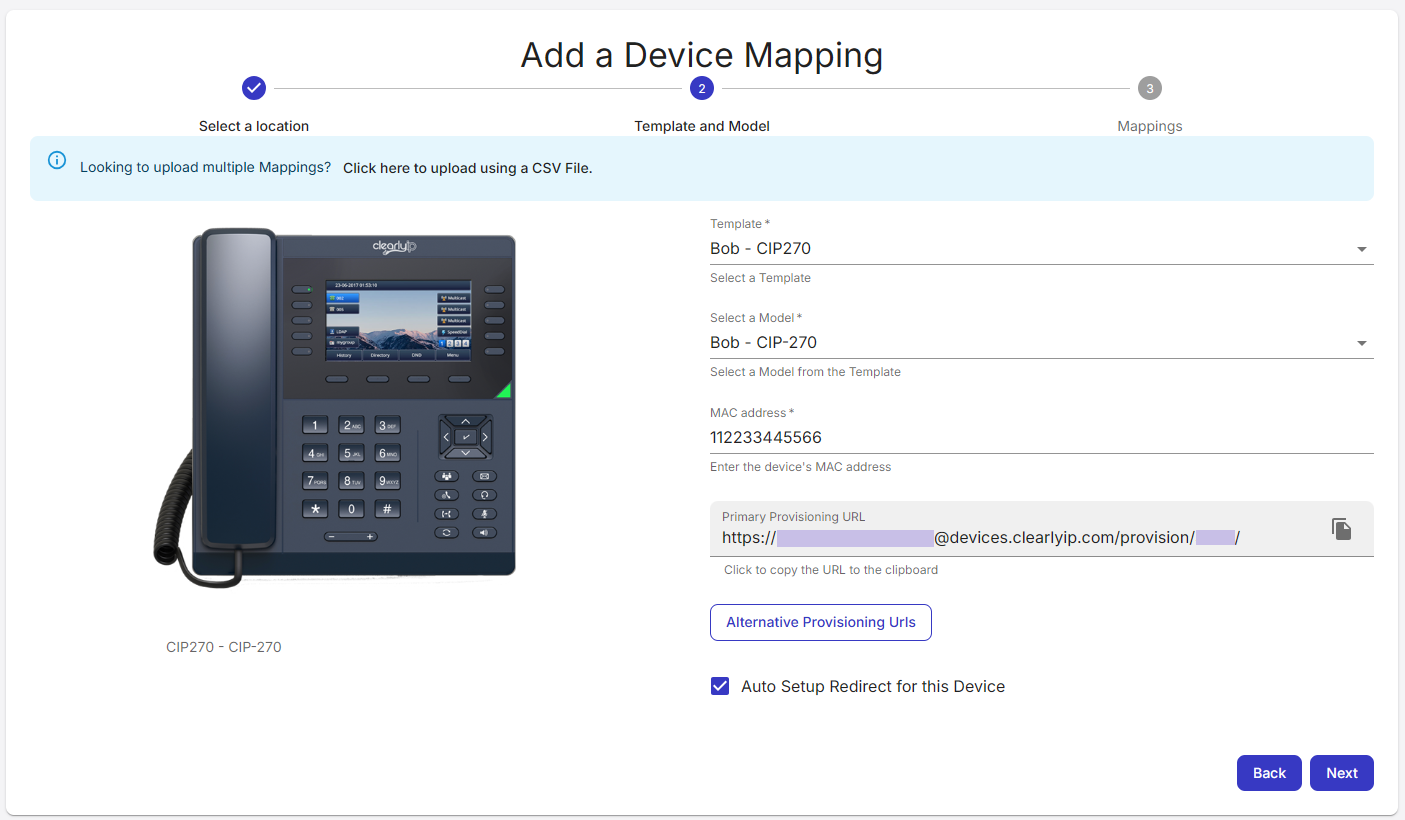The height and width of the screenshot is (820, 1405).
Task: Click the copy URL clipboard icon
Action: click(x=1342, y=529)
